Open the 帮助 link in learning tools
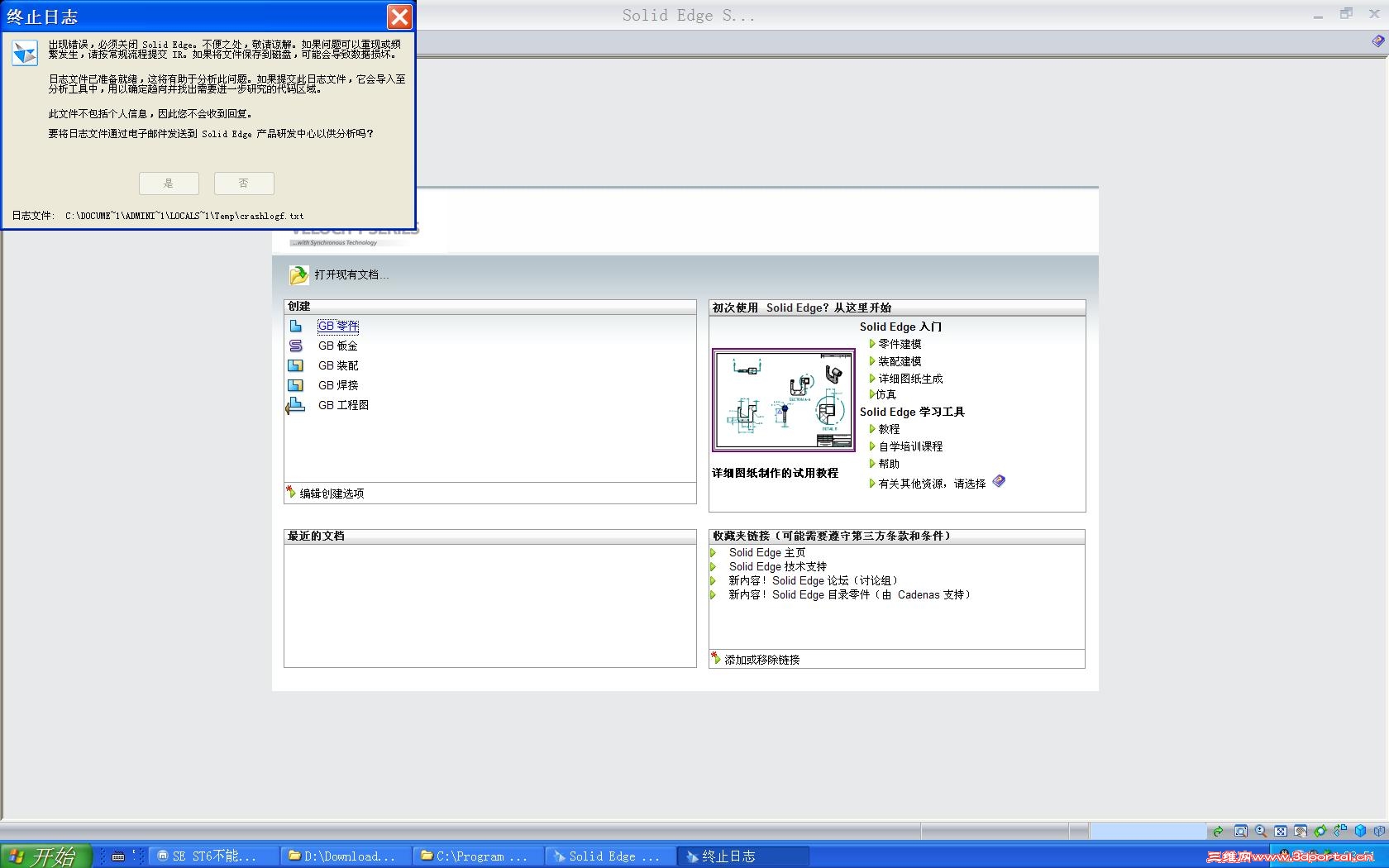This screenshot has height=868, width=1389. (x=889, y=464)
